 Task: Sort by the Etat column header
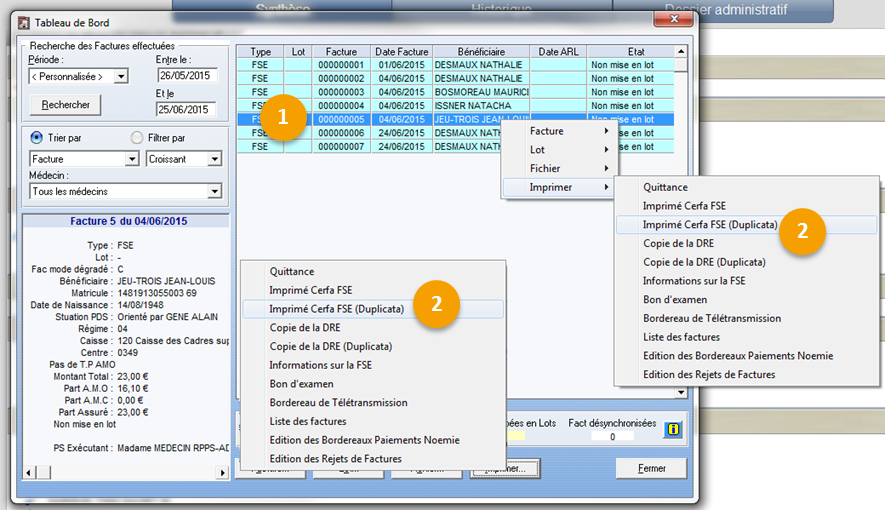pos(636,51)
